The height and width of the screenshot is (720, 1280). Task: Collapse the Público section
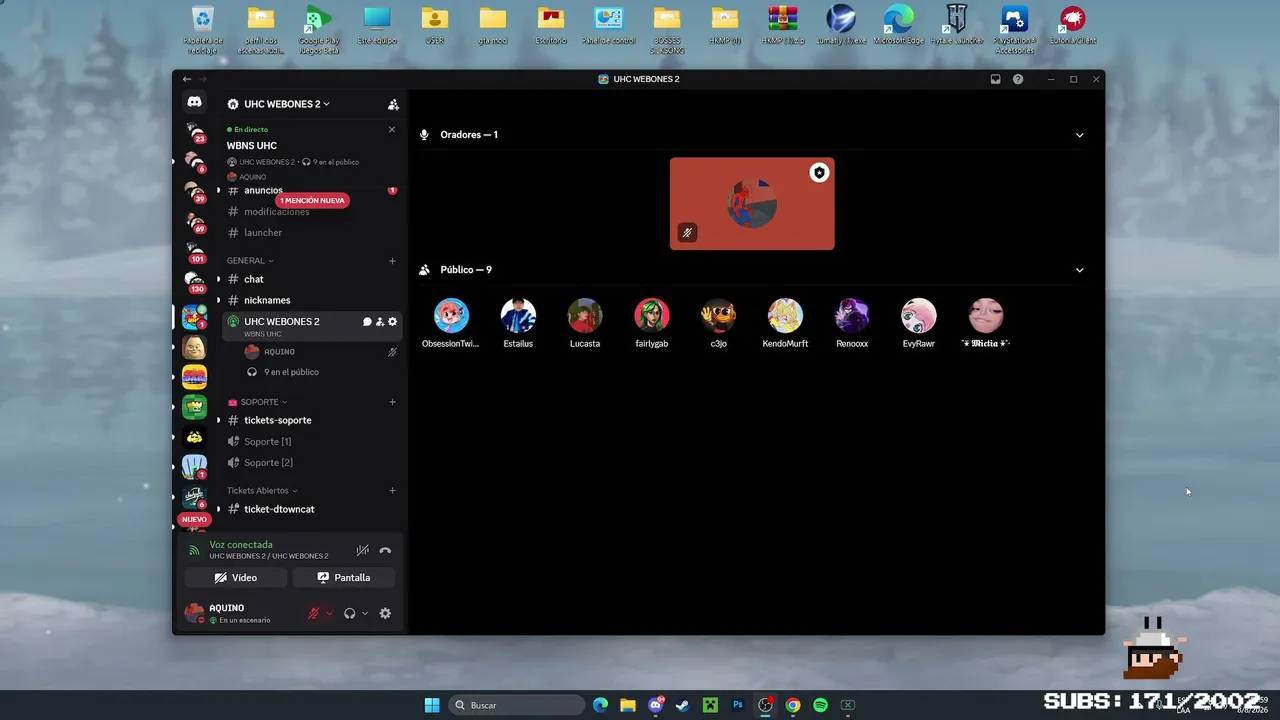coord(1079,270)
